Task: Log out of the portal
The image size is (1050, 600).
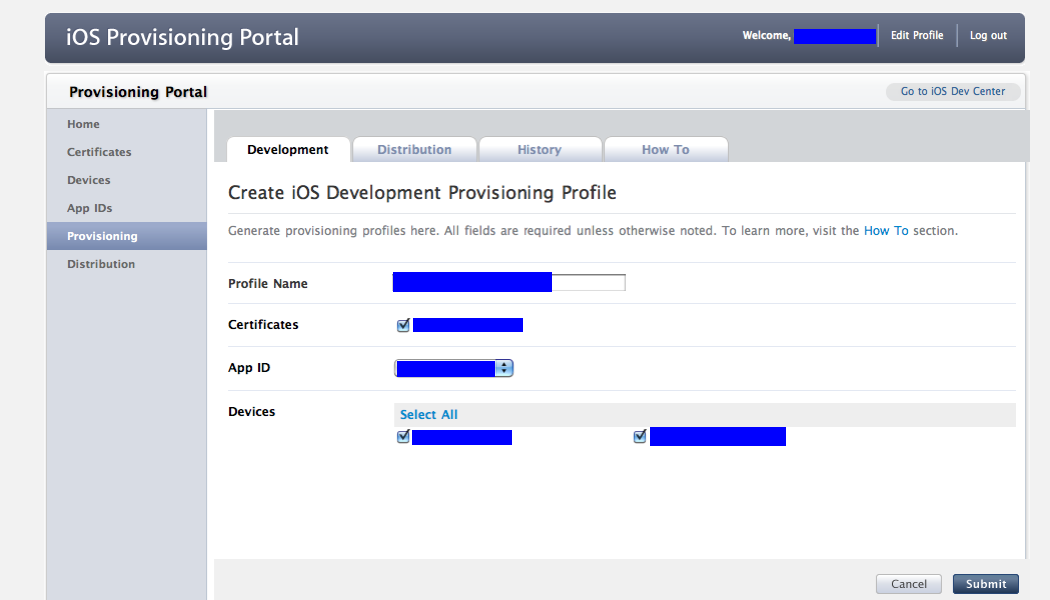Action: click(988, 36)
